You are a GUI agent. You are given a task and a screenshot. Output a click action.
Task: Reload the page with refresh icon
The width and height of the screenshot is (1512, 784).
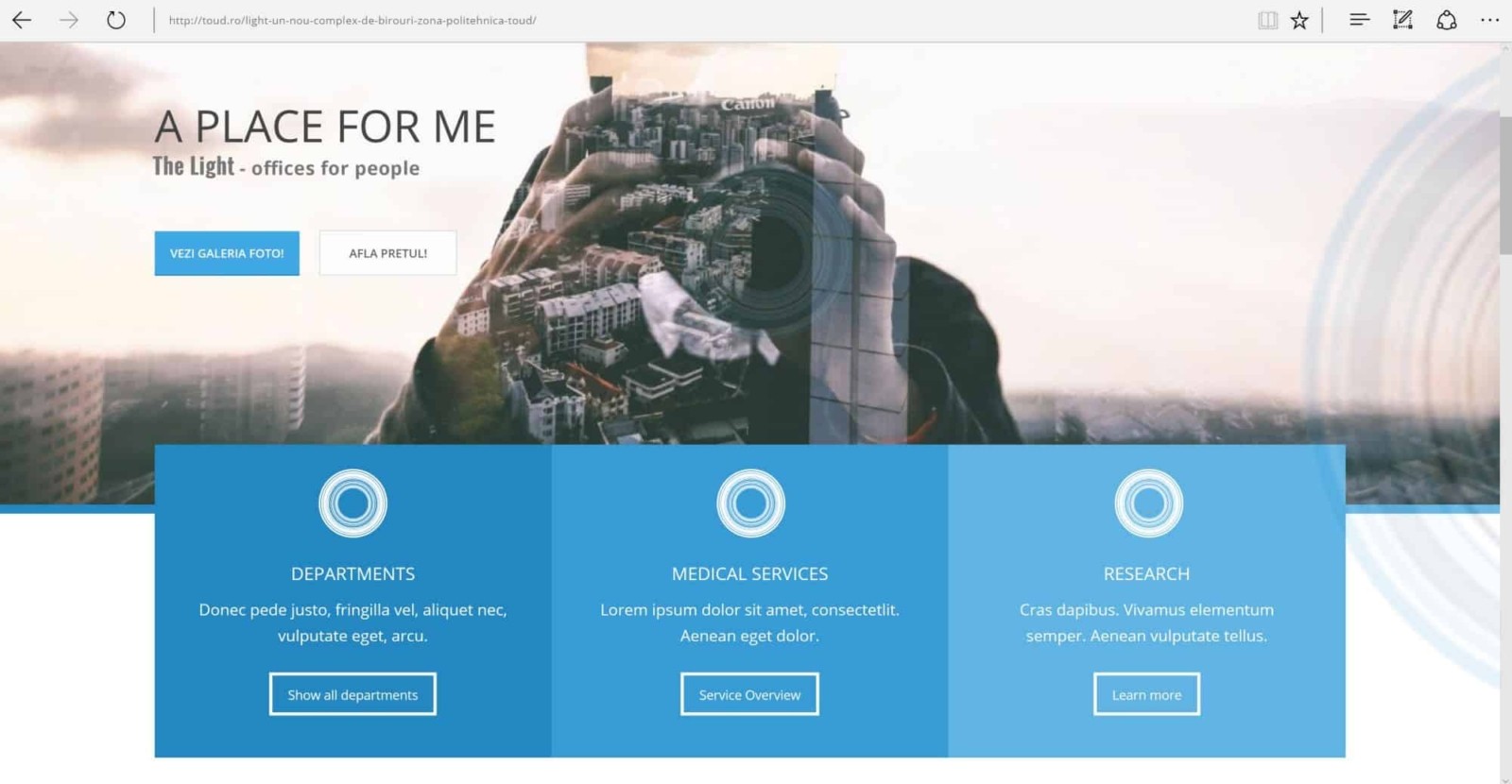coord(115,20)
